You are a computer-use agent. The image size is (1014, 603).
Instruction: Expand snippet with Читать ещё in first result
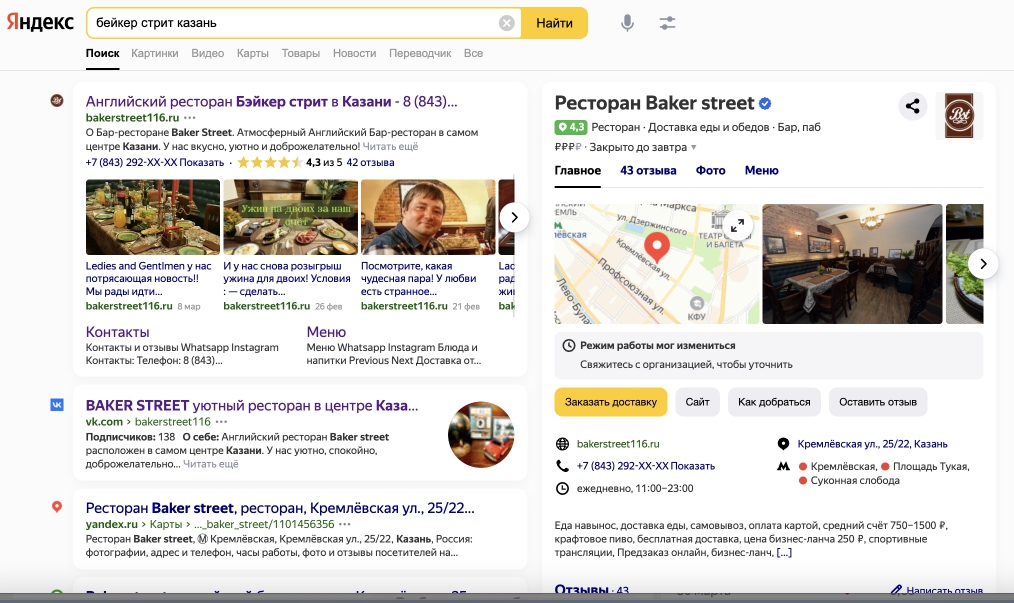[x=390, y=146]
